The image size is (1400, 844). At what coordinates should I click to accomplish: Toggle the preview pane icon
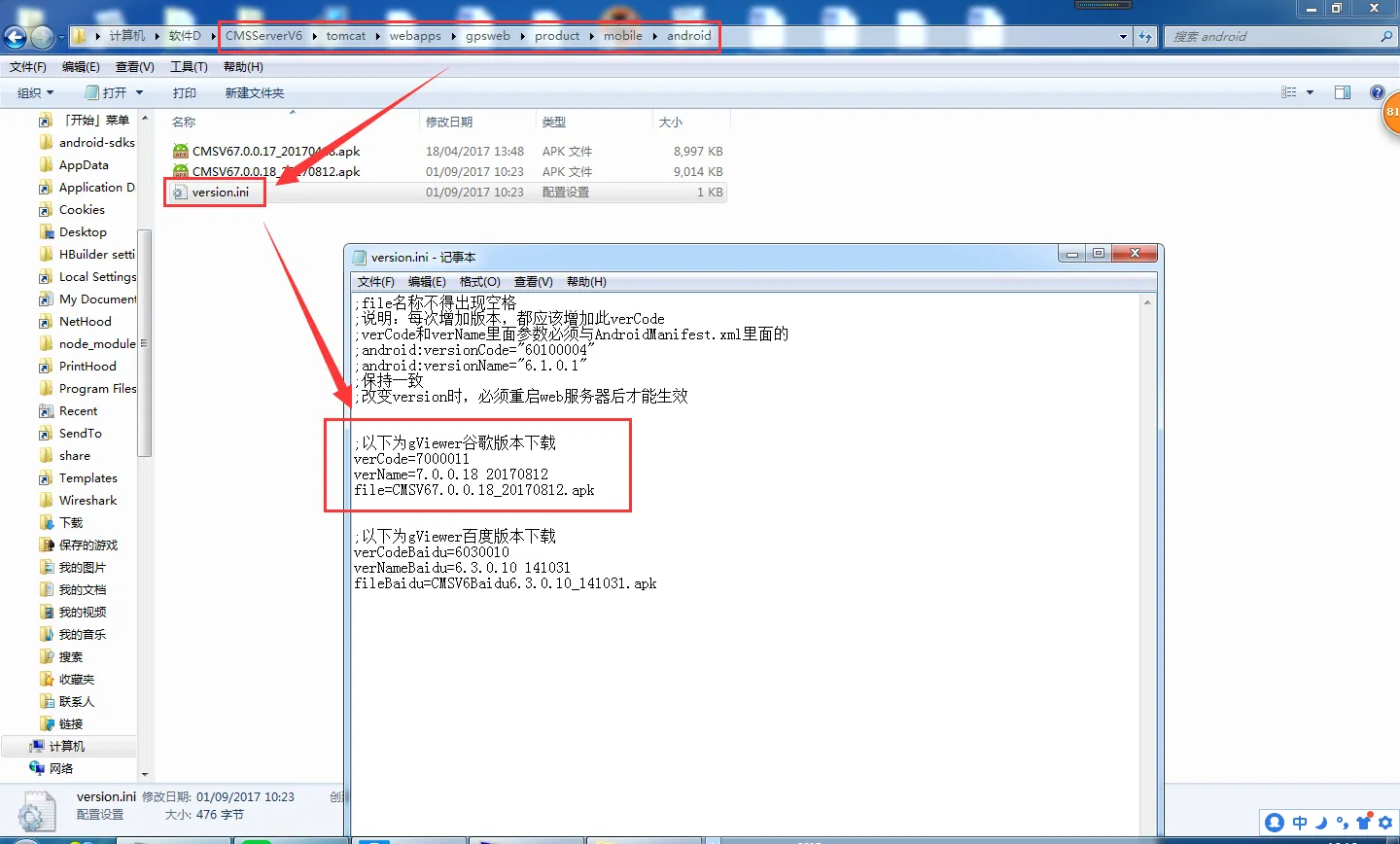(1343, 92)
